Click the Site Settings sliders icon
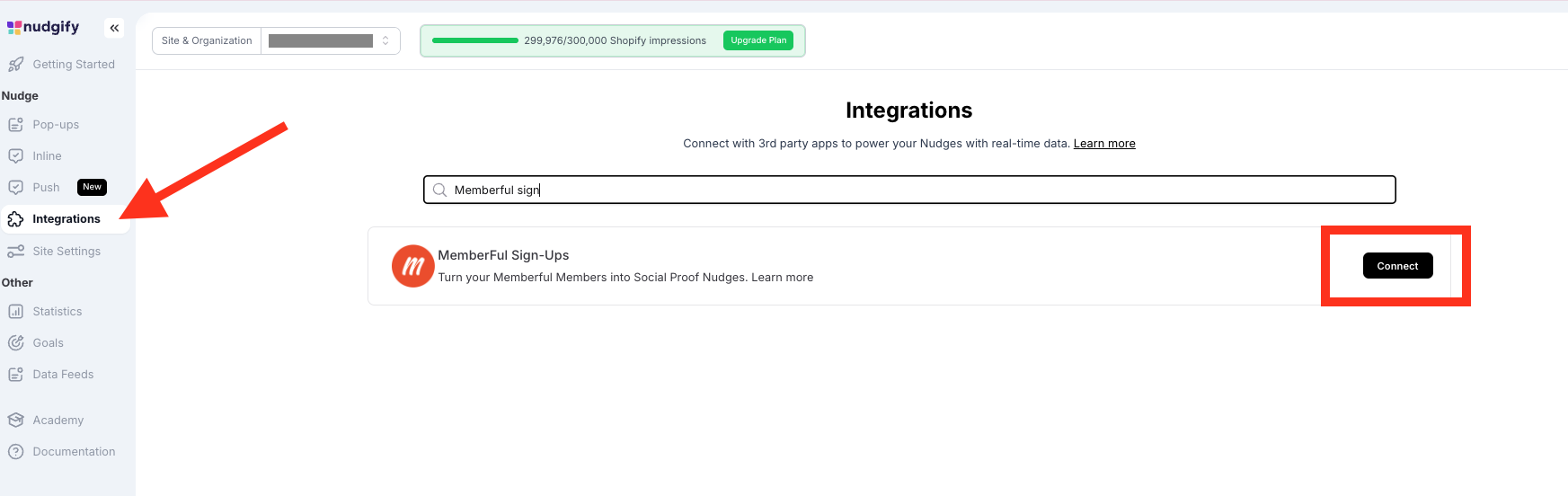The image size is (1568, 496). pyautogui.click(x=15, y=252)
